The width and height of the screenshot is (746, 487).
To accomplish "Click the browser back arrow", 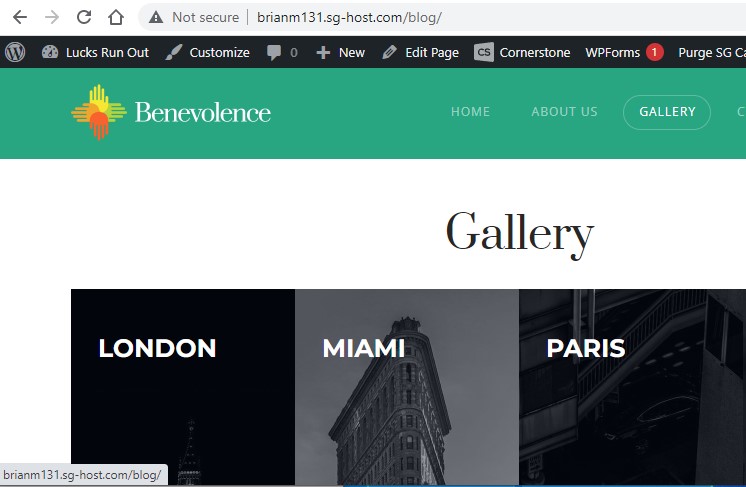I will [20, 17].
